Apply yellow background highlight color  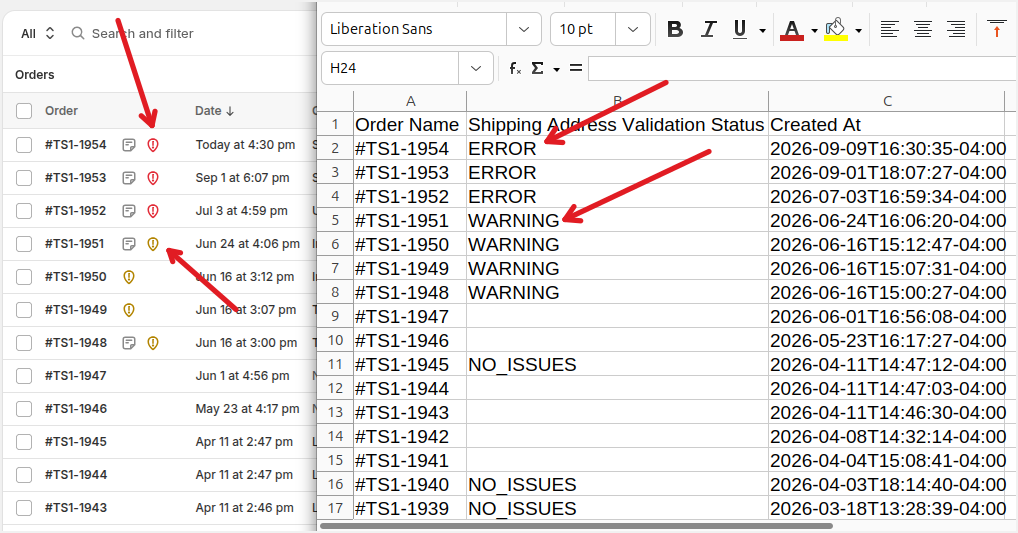836,29
